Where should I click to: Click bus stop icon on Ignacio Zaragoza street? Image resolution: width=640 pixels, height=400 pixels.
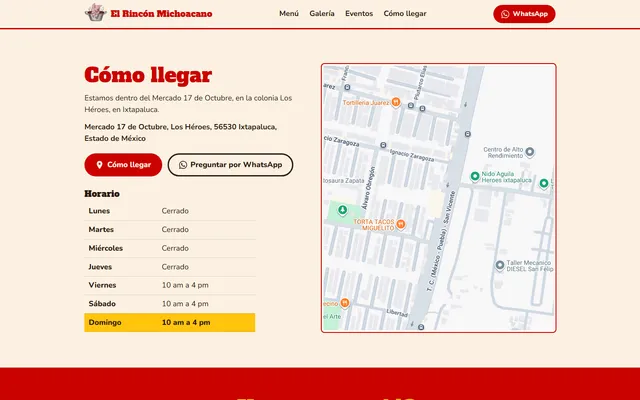[x=383, y=145]
